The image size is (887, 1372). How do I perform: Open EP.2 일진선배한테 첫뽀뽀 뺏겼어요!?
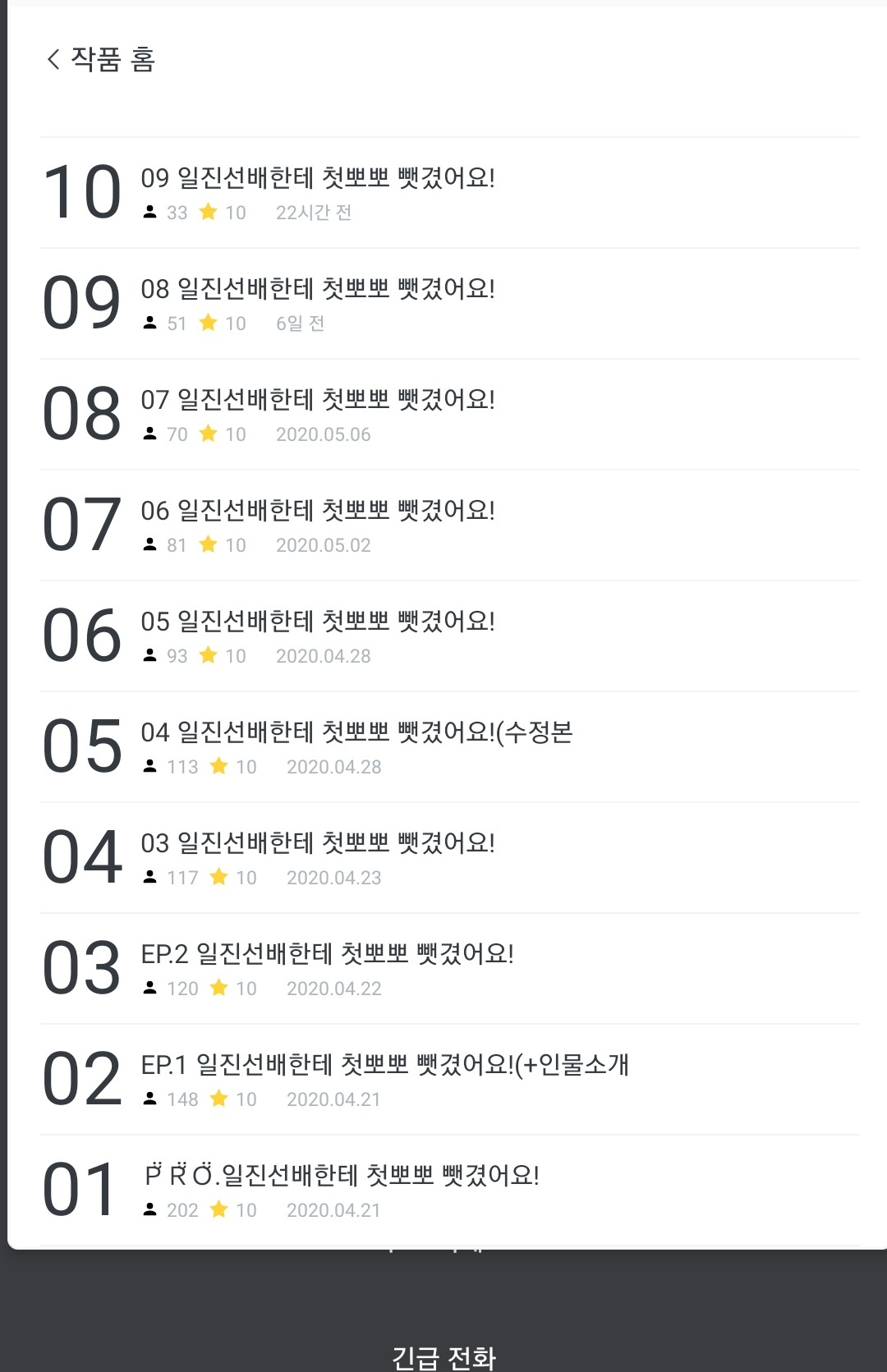click(x=327, y=954)
